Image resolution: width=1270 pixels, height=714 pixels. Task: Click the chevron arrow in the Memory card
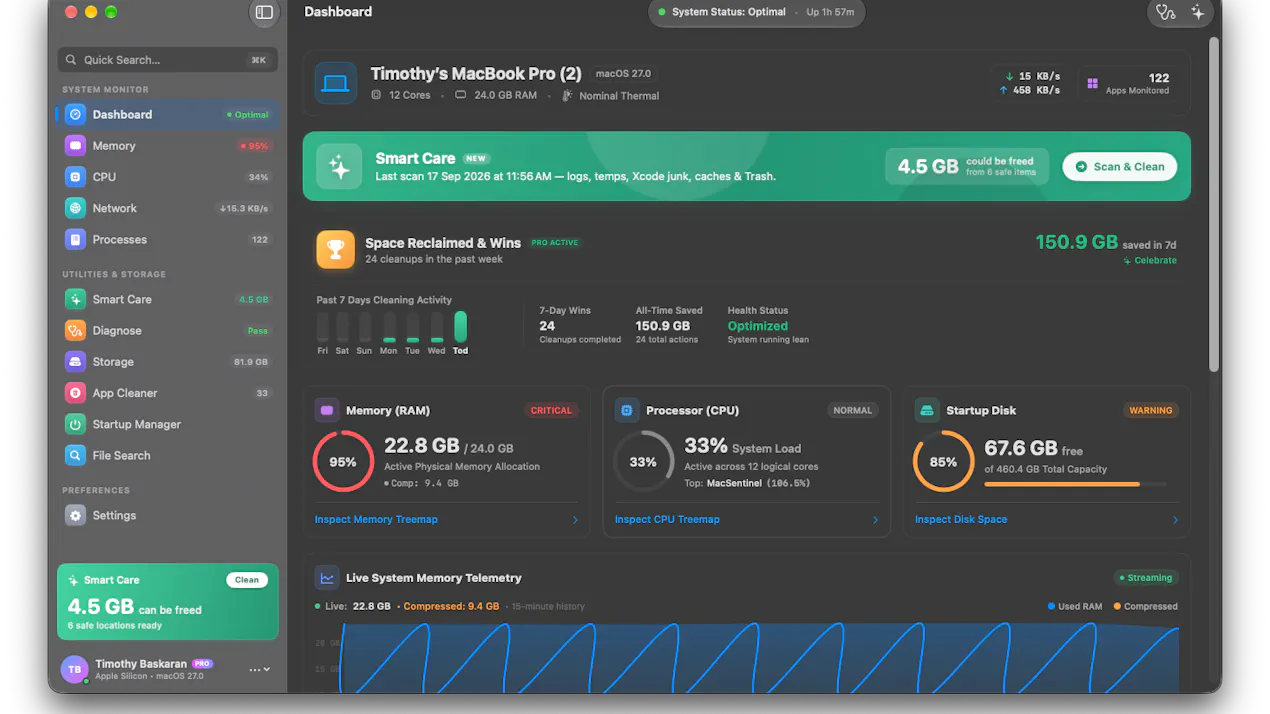pyautogui.click(x=575, y=520)
